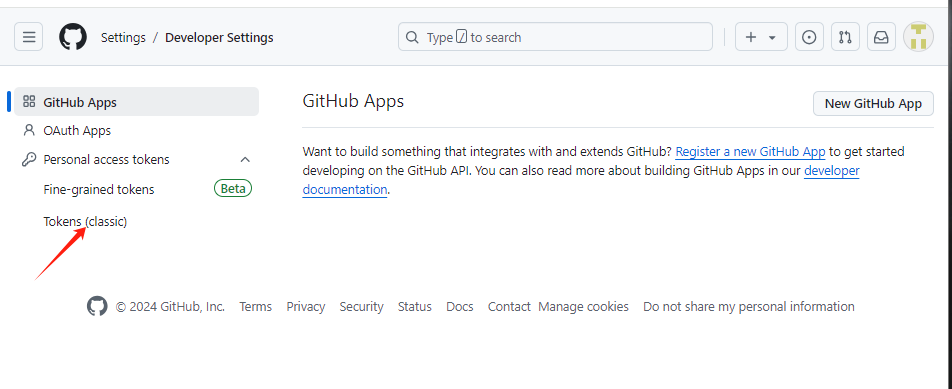Viewport: 952px width, 389px height.
Task: Open the Issues icon in header
Action: point(809,37)
